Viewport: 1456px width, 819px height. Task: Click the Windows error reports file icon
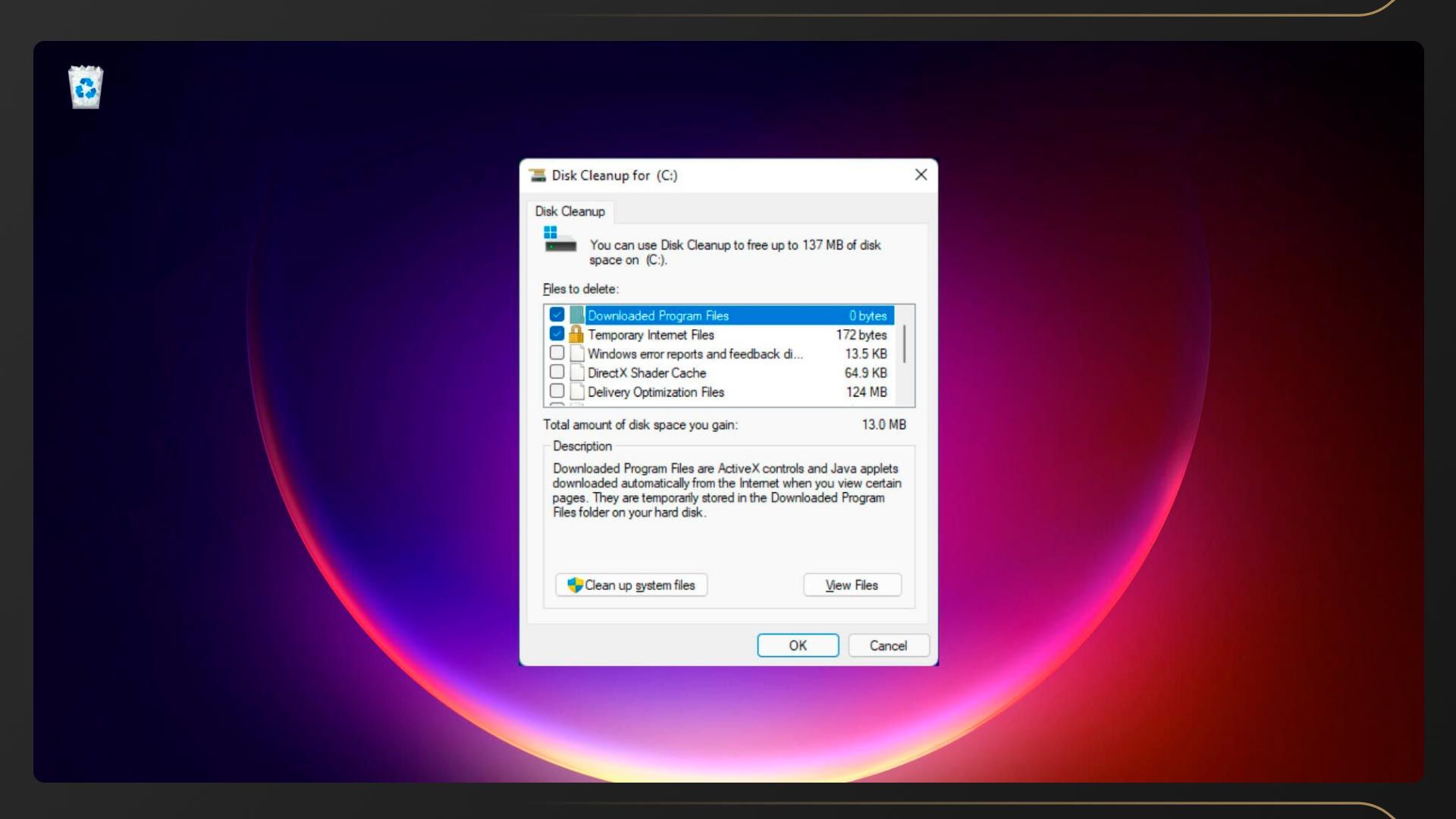tap(577, 353)
